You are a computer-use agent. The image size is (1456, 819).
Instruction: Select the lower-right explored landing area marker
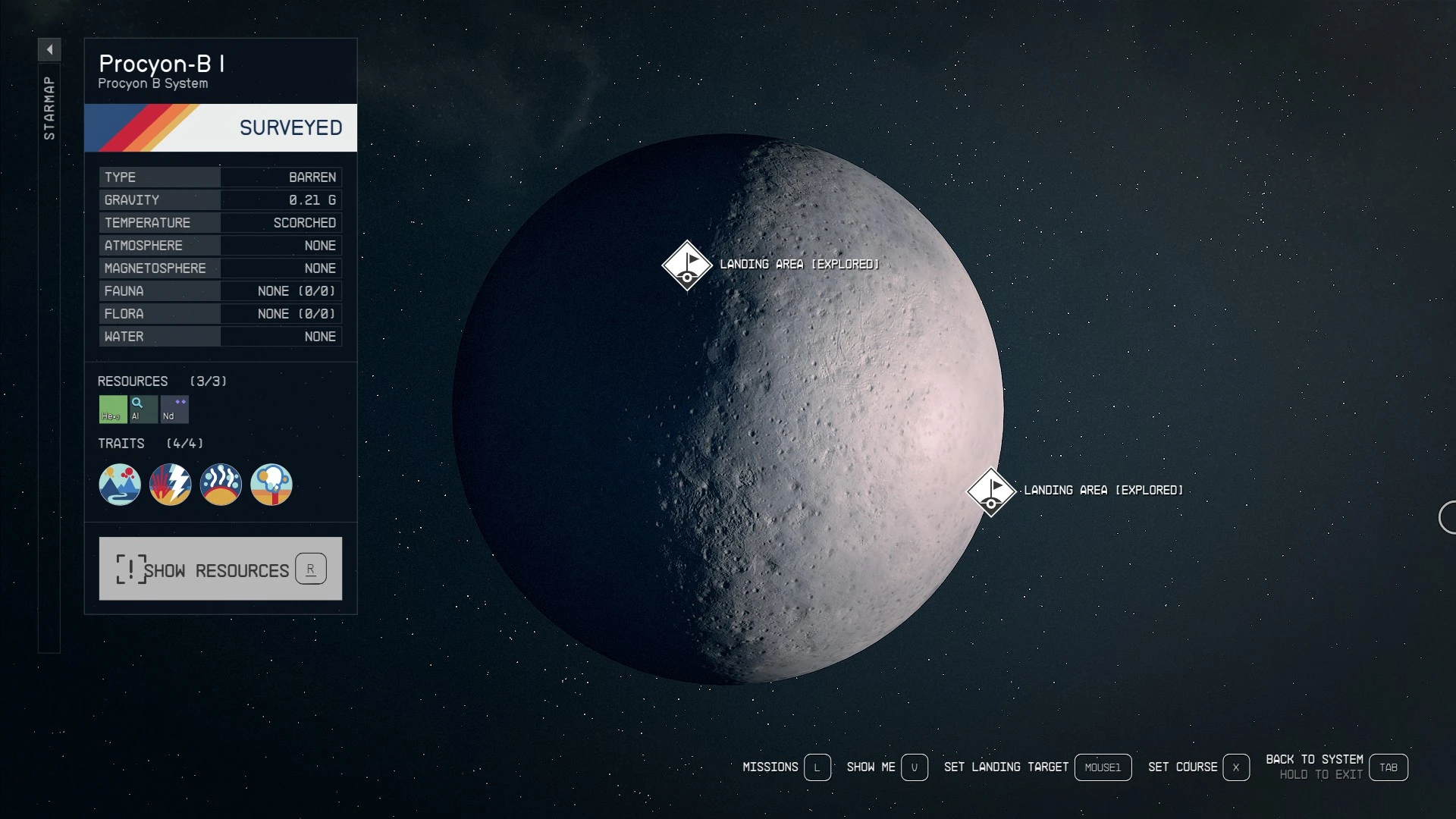click(x=991, y=491)
